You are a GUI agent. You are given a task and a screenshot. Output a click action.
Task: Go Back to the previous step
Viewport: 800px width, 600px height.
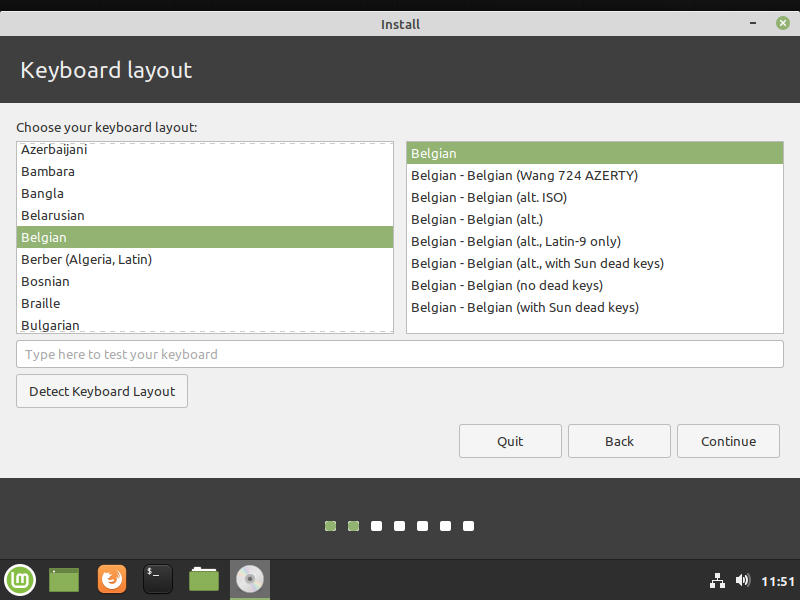619,441
